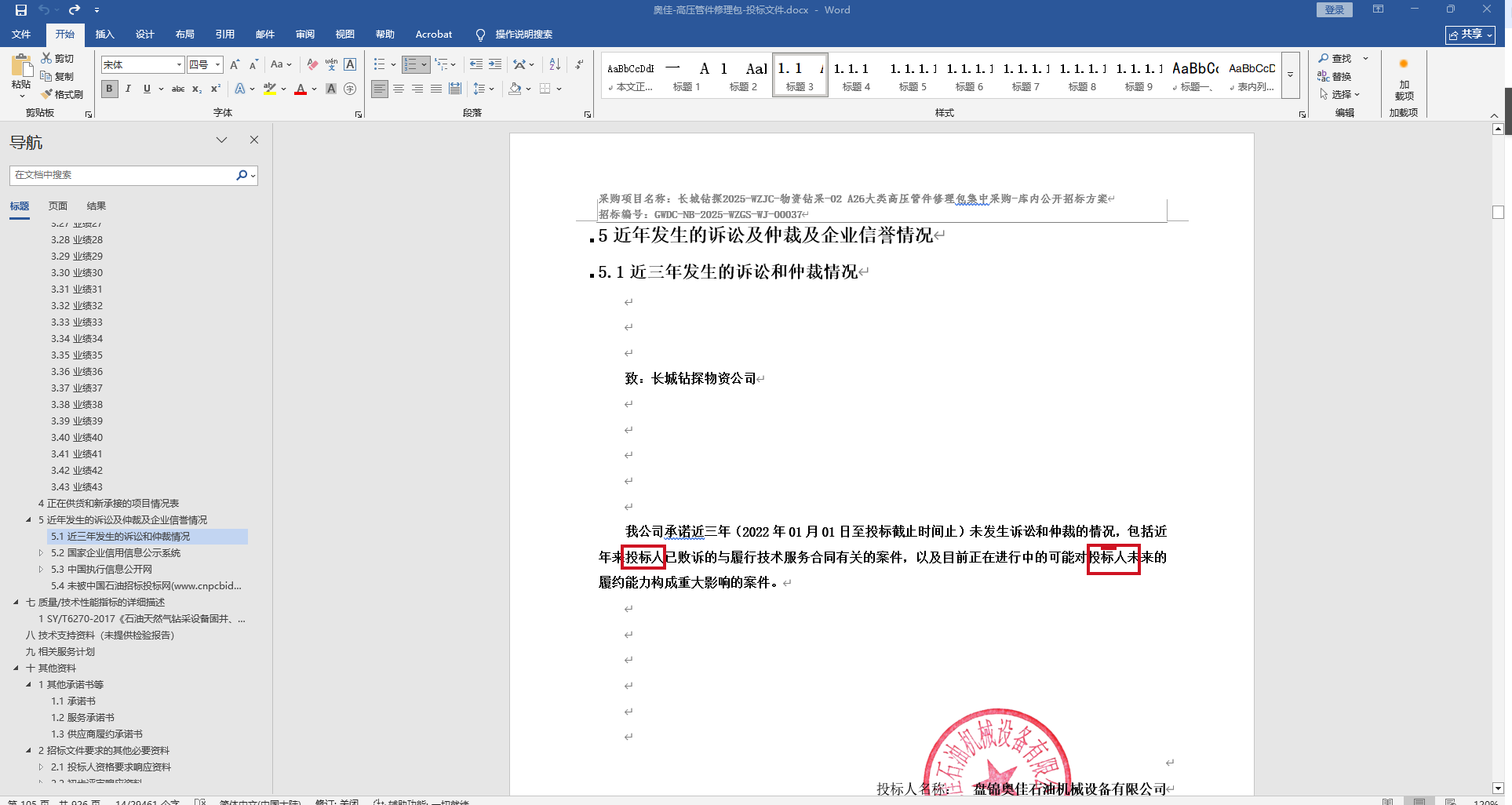Toggle Underline formatting

tap(147, 89)
